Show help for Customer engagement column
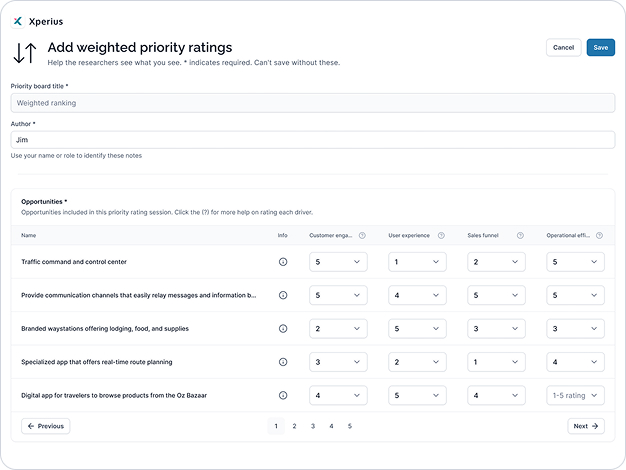 pos(362,236)
